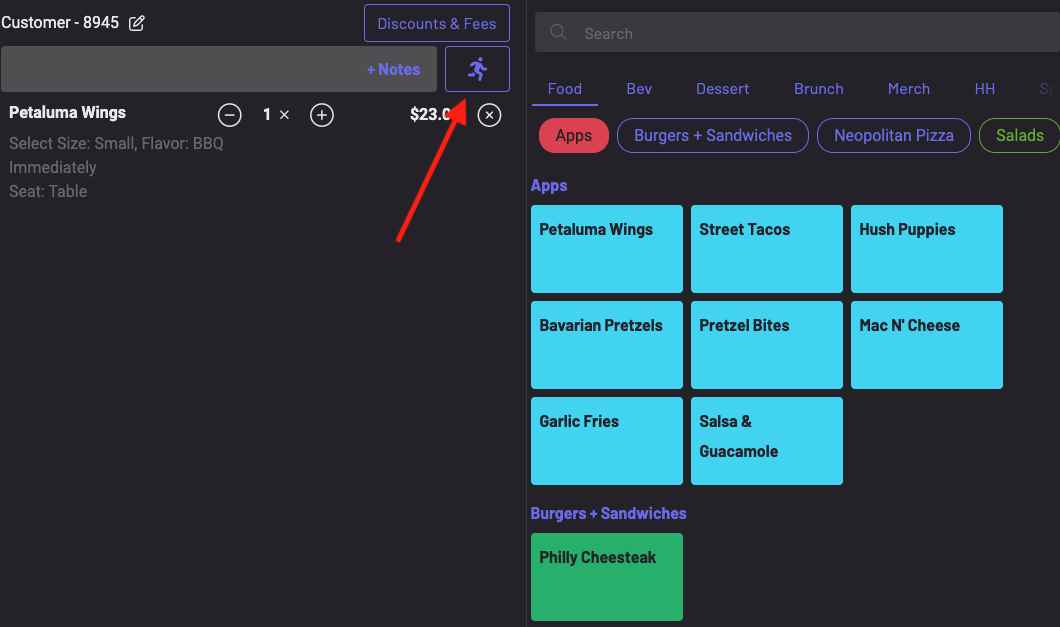Open the Dessert tab
1060x627 pixels.
(x=722, y=89)
